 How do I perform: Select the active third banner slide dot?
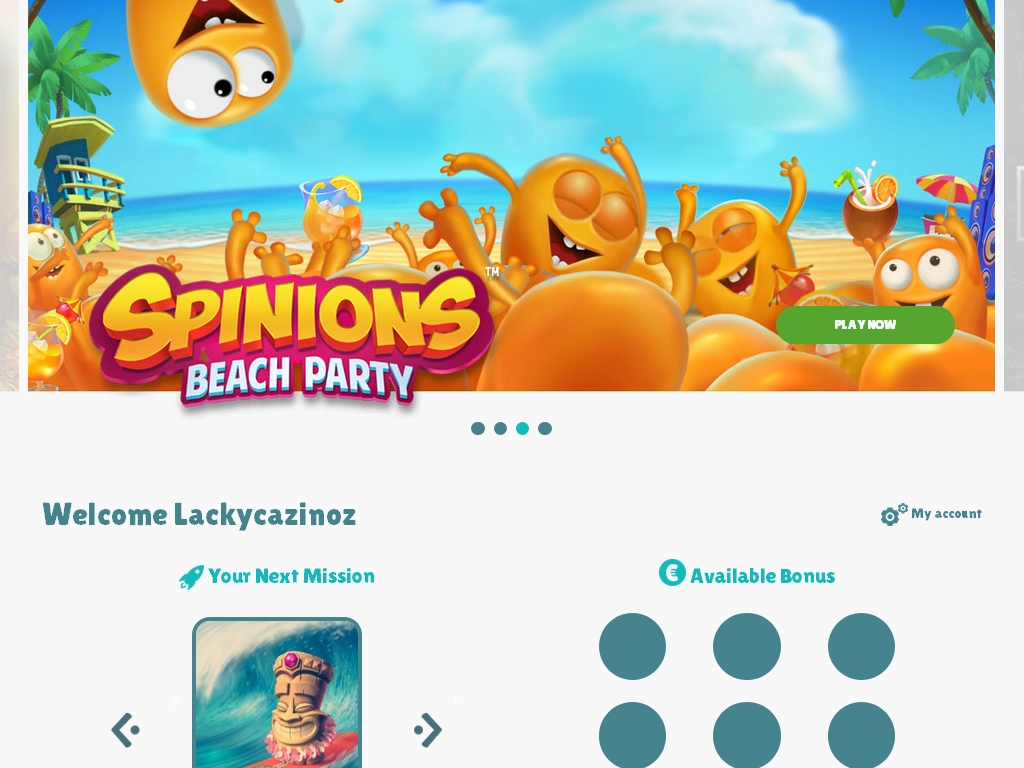coord(522,428)
